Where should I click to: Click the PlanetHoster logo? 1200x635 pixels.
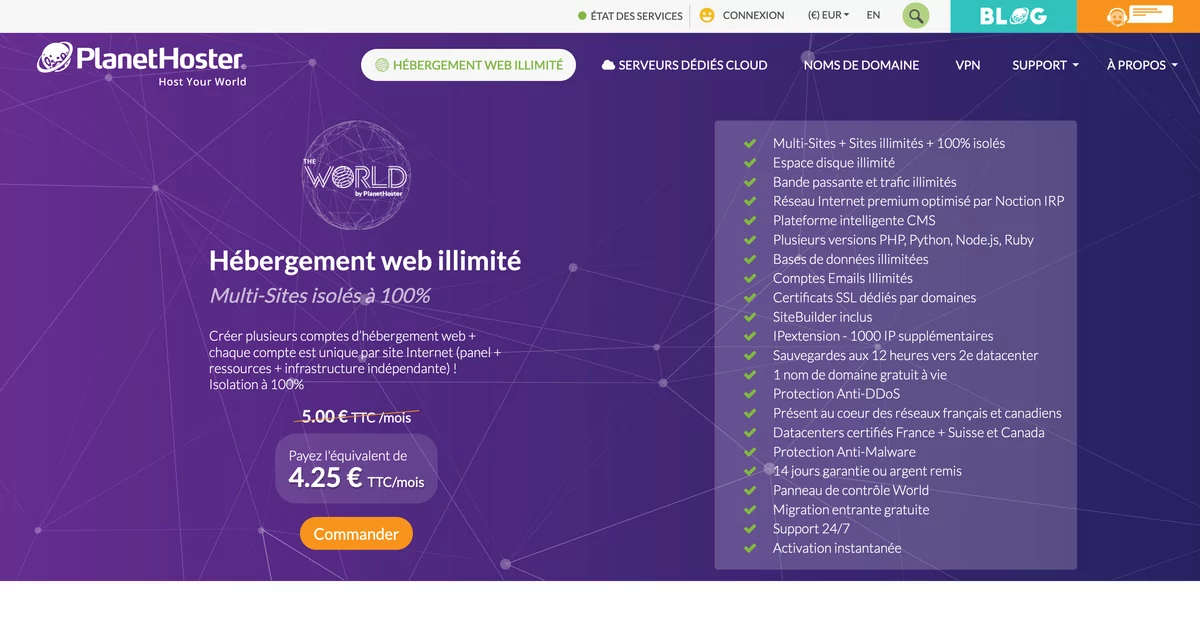(141, 64)
